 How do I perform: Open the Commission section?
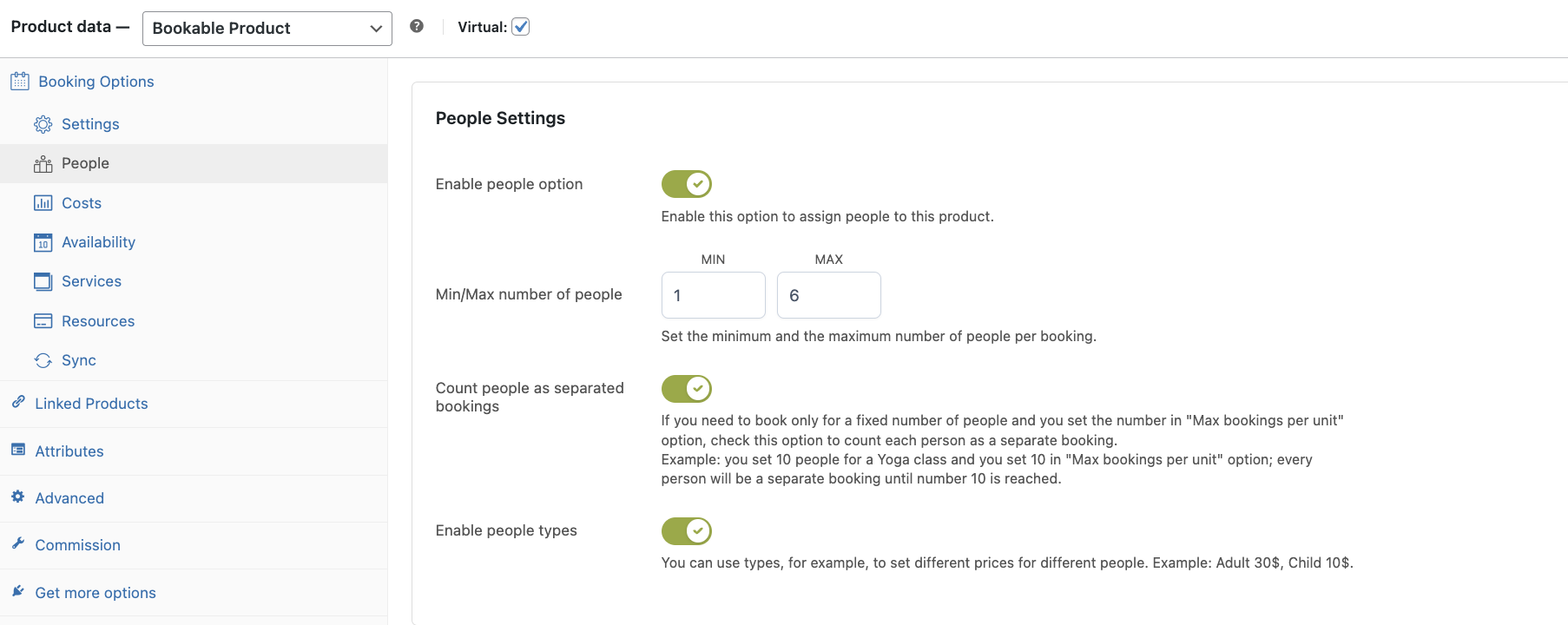tap(77, 545)
